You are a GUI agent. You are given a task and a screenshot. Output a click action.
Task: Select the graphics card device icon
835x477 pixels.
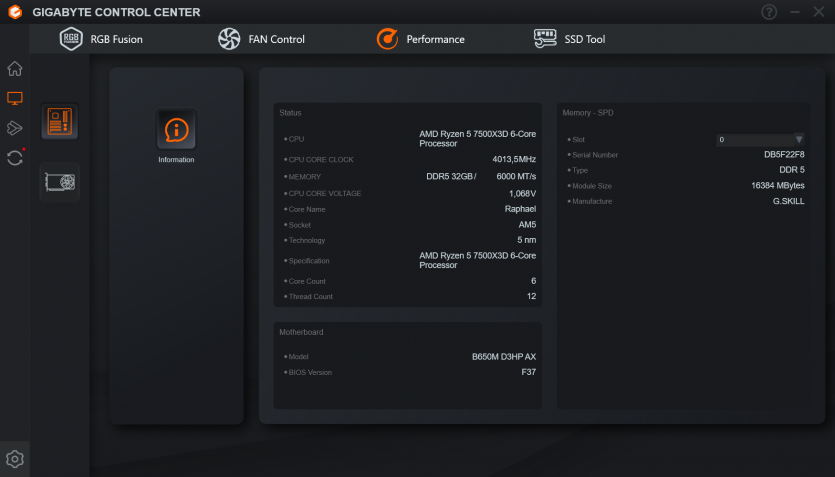pyautogui.click(x=59, y=182)
